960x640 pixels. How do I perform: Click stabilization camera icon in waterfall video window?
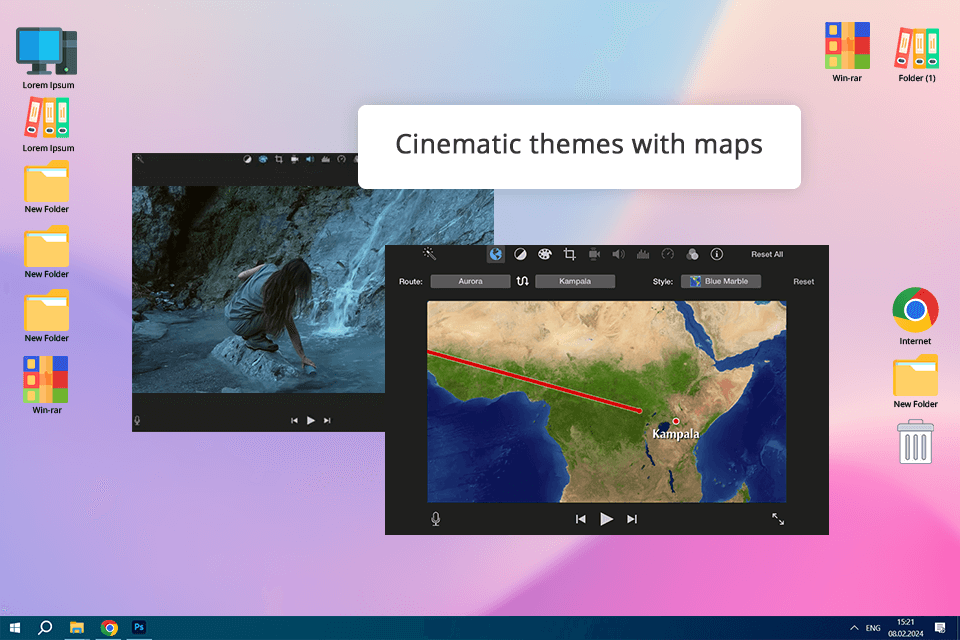pos(294,159)
